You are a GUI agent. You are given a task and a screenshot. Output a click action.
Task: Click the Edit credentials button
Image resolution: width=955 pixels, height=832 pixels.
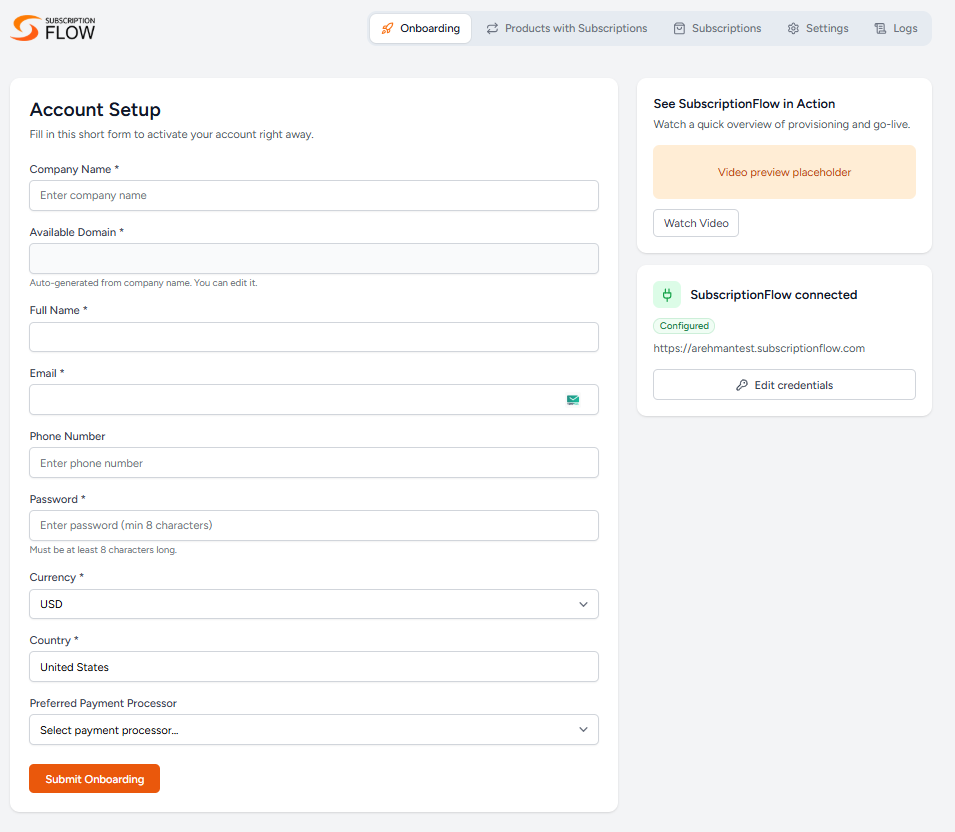point(784,385)
